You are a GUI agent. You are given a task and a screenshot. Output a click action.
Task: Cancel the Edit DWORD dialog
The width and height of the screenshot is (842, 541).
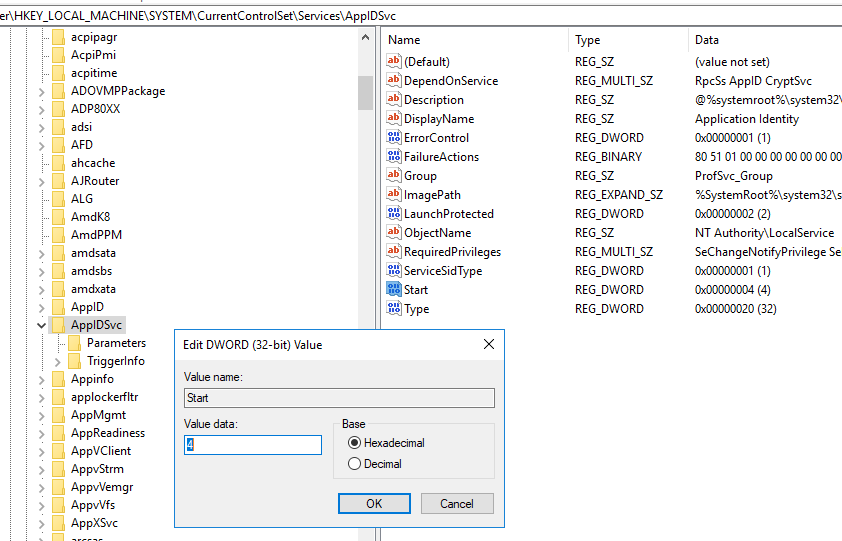coord(456,503)
